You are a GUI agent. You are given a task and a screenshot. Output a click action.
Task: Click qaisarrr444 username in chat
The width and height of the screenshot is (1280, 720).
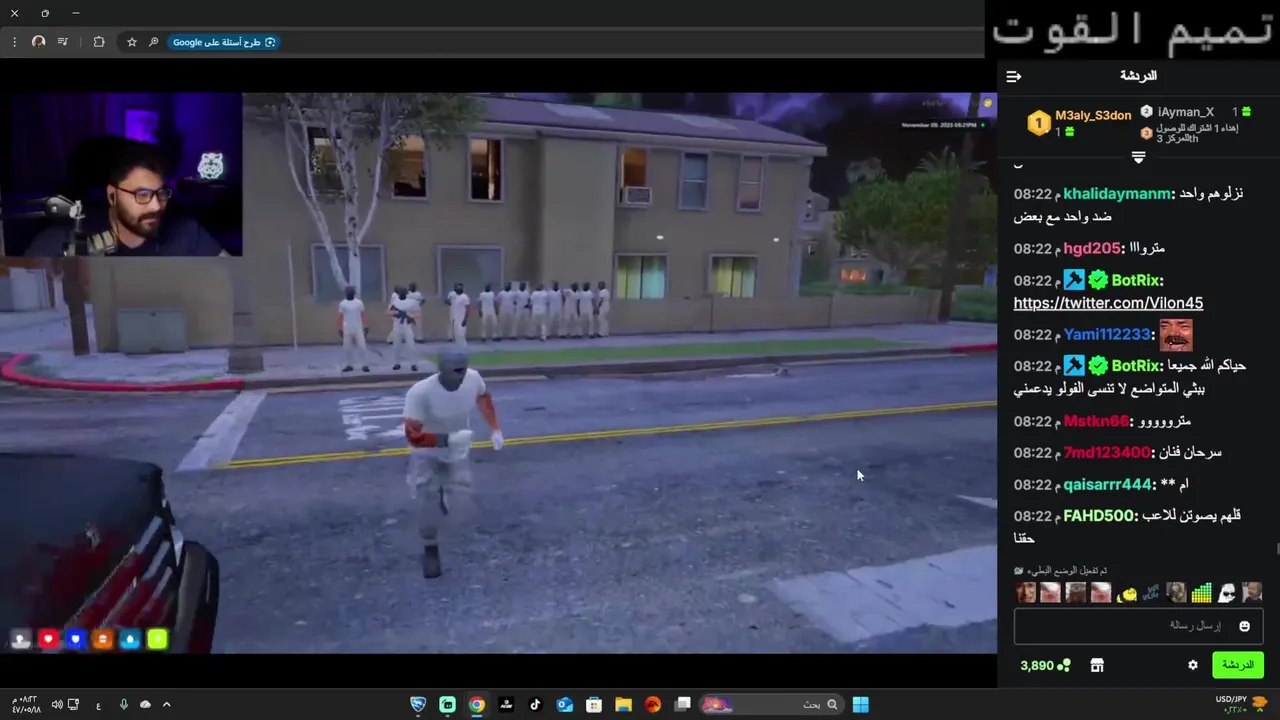click(1108, 484)
